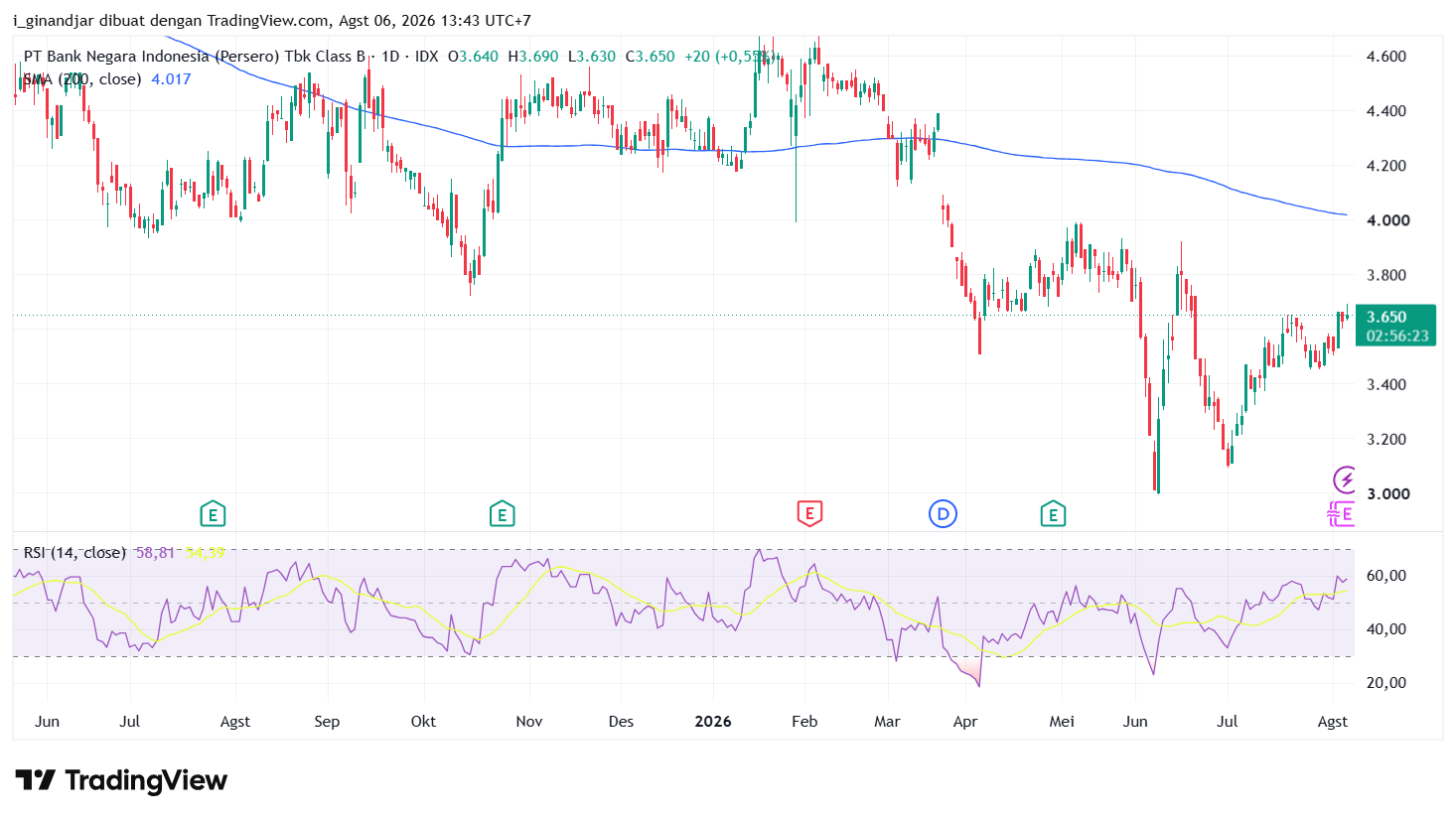Click the 4.600 price axis label
The image size is (1456, 820).
[1386, 57]
